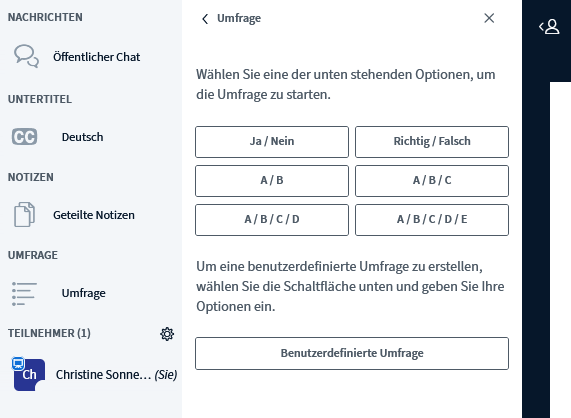Open the shared notes document icon
Viewport: 571px width, 418px height.
[x=24, y=214]
